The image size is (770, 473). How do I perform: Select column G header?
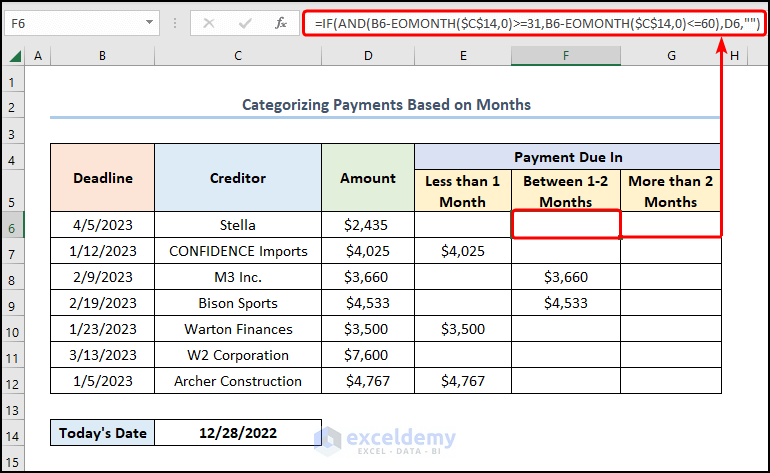point(671,56)
